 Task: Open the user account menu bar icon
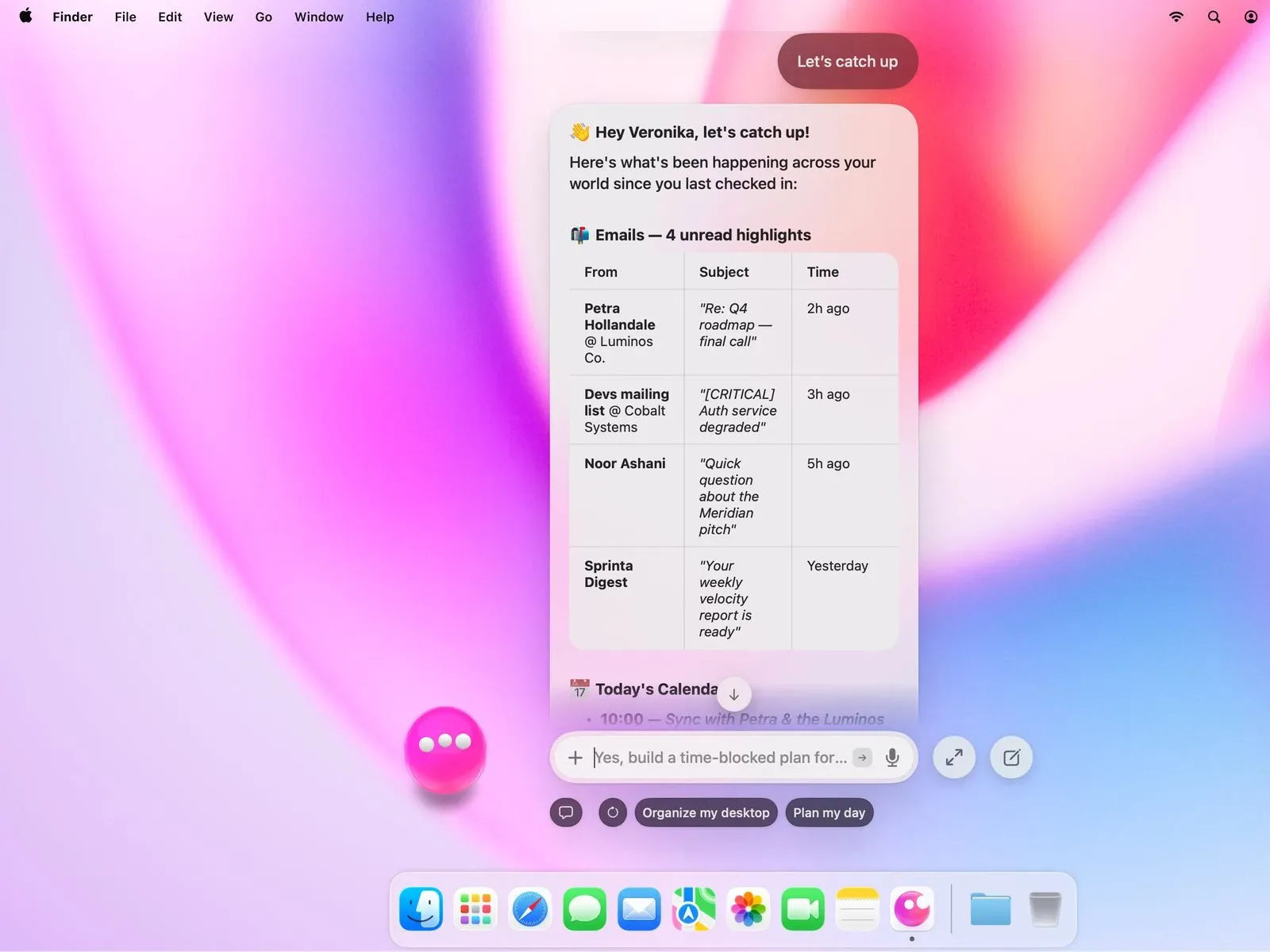tap(1251, 17)
